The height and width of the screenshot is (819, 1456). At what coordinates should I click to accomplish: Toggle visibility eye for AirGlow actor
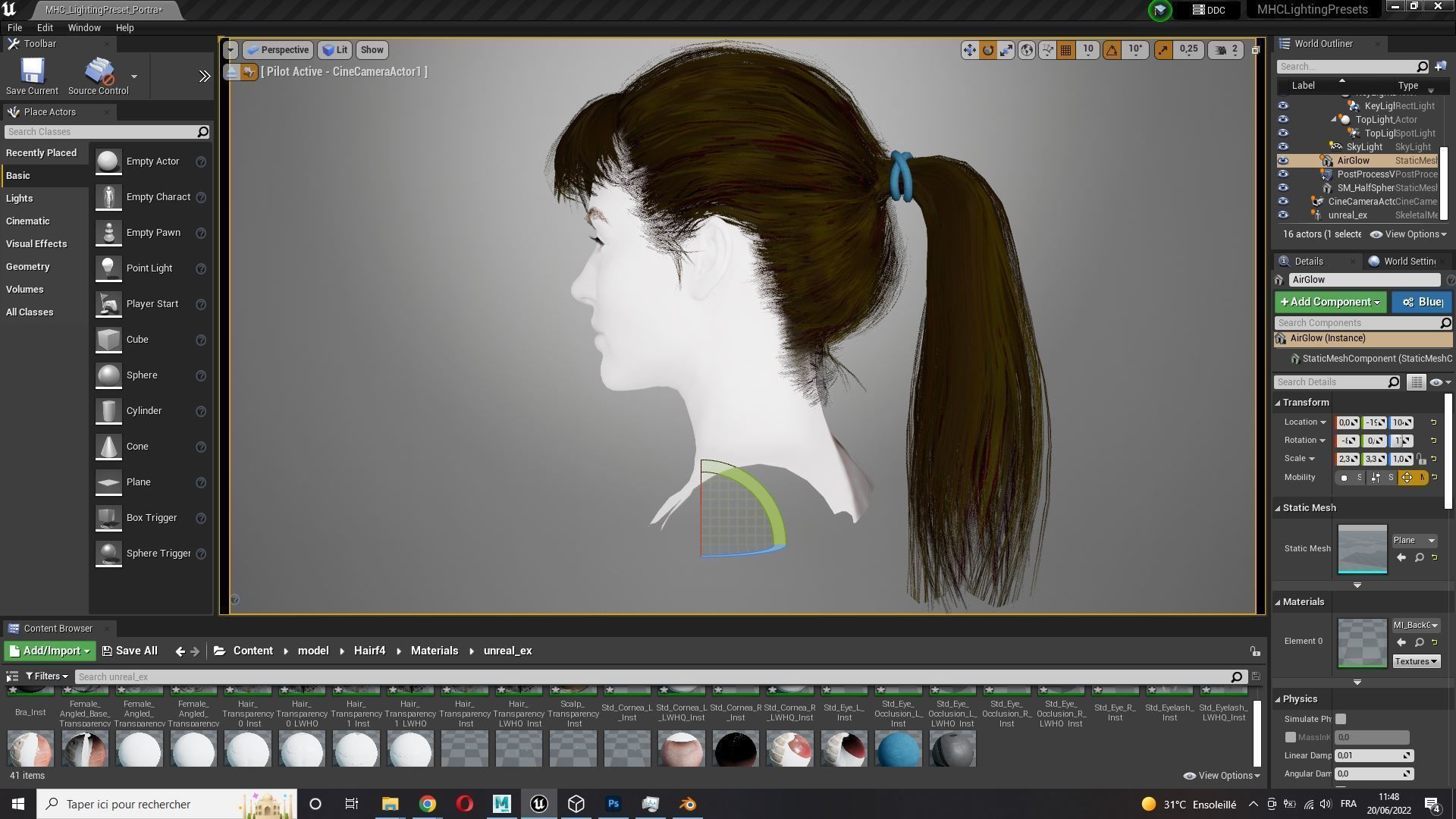pyautogui.click(x=1283, y=161)
